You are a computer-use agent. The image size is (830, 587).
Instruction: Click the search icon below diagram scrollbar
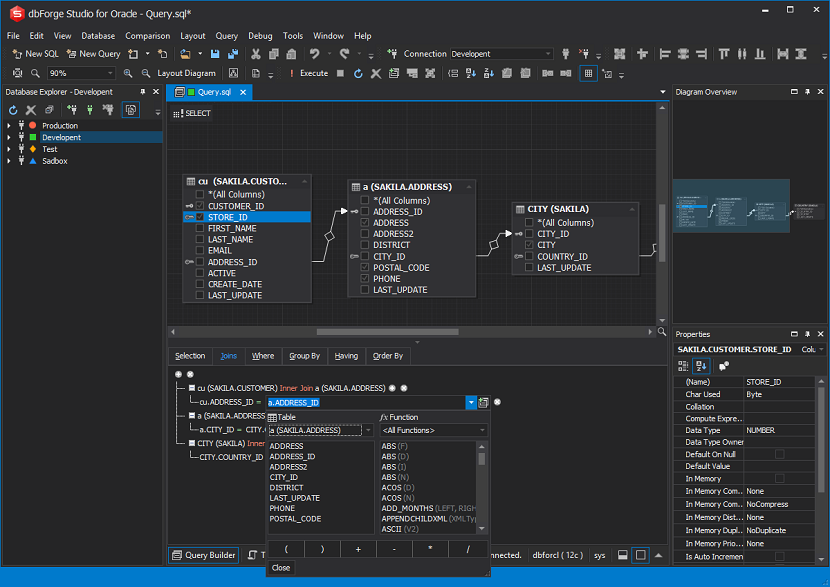pyautogui.click(x=662, y=331)
